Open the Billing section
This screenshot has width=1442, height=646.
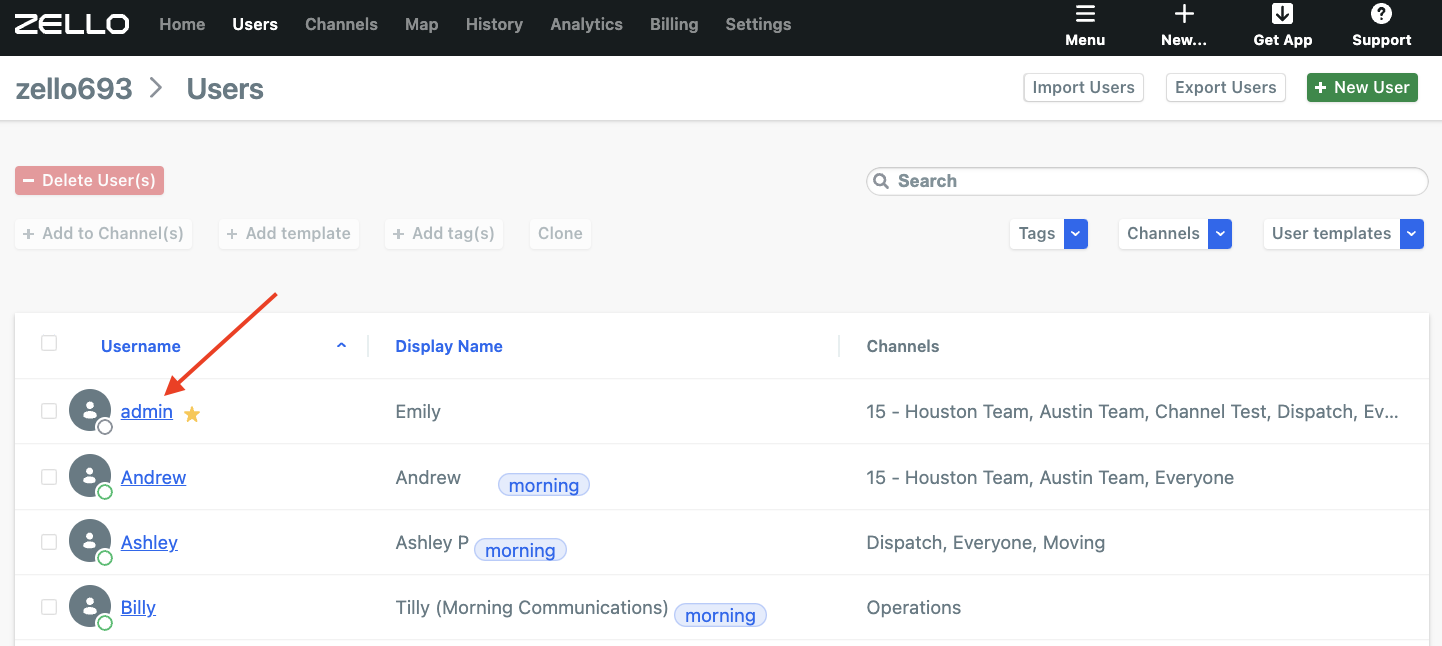point(673,24)
